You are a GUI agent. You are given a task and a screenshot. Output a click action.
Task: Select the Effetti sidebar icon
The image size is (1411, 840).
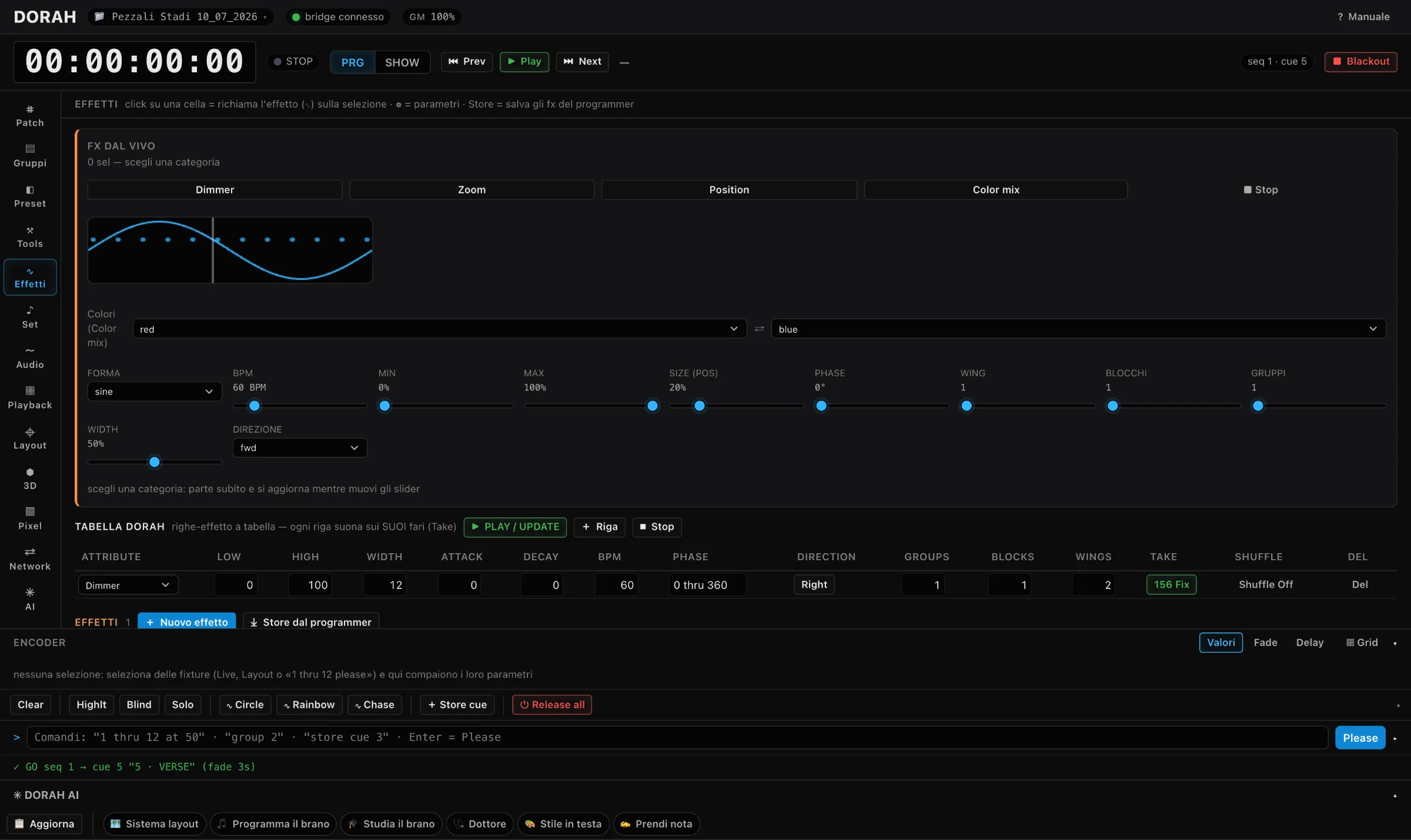click(x=30, y=277)
